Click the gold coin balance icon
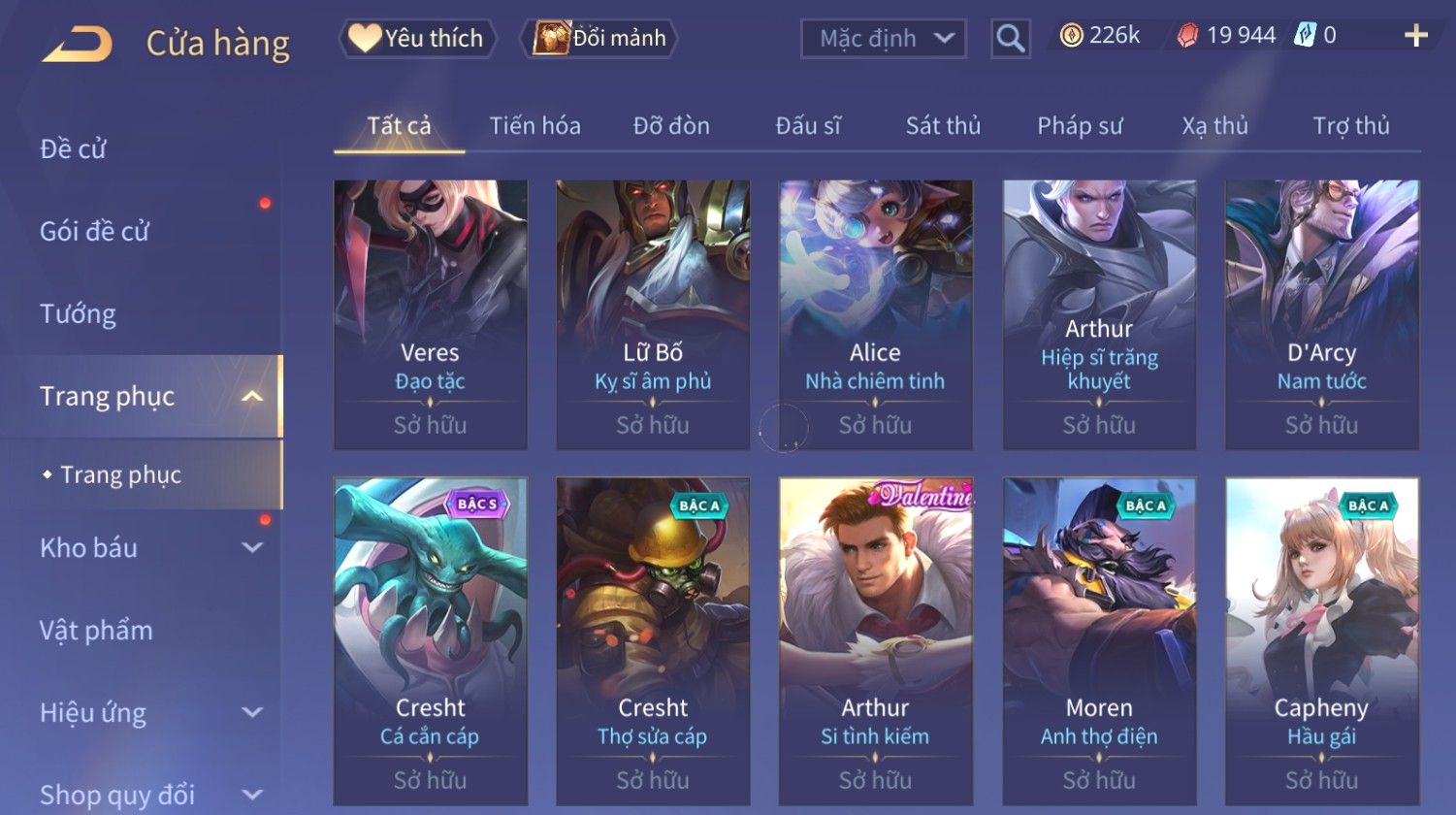This screenshot has height=815, width=1456. tap(1071, 36)
